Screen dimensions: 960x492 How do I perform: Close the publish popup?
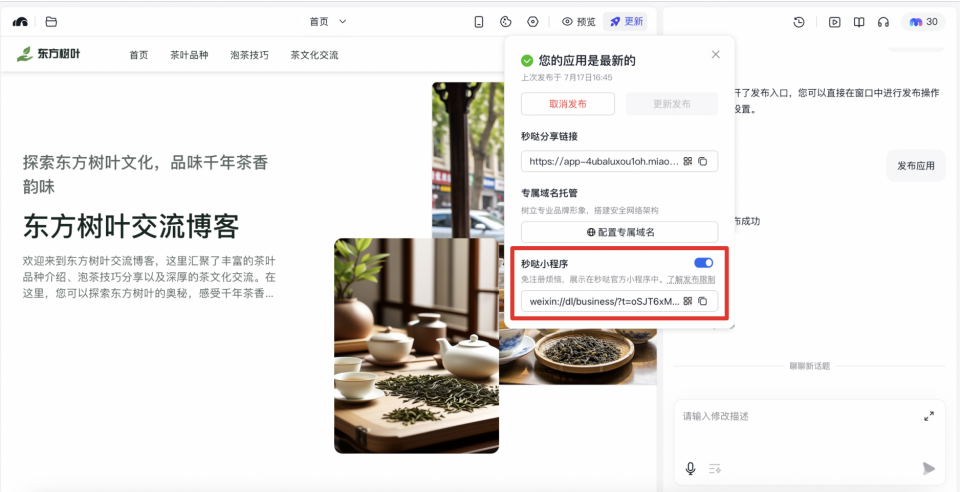coord(716,54)
